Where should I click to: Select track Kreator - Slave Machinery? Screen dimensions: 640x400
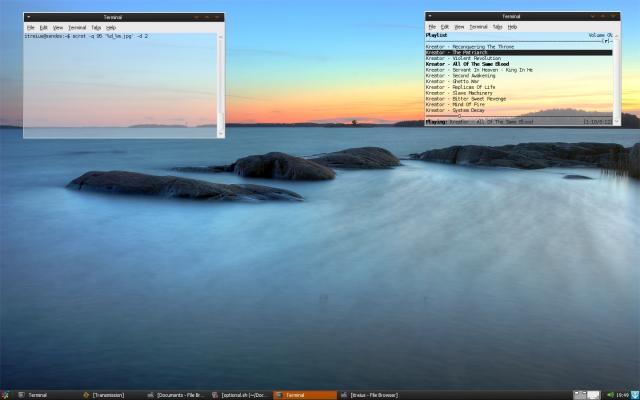(459, 93)
